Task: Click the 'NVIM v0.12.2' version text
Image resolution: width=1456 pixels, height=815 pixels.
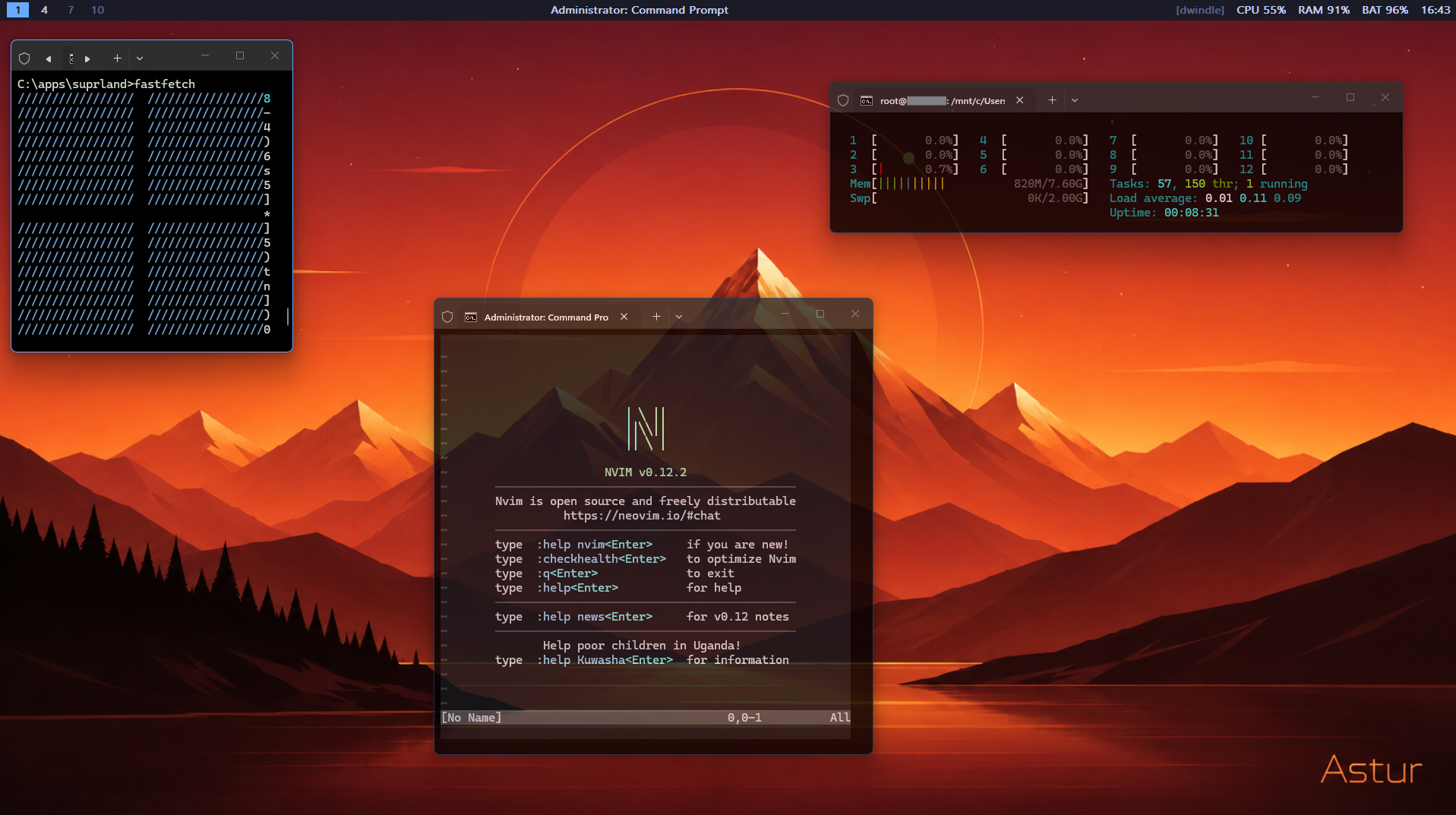Action: (646, 472)
